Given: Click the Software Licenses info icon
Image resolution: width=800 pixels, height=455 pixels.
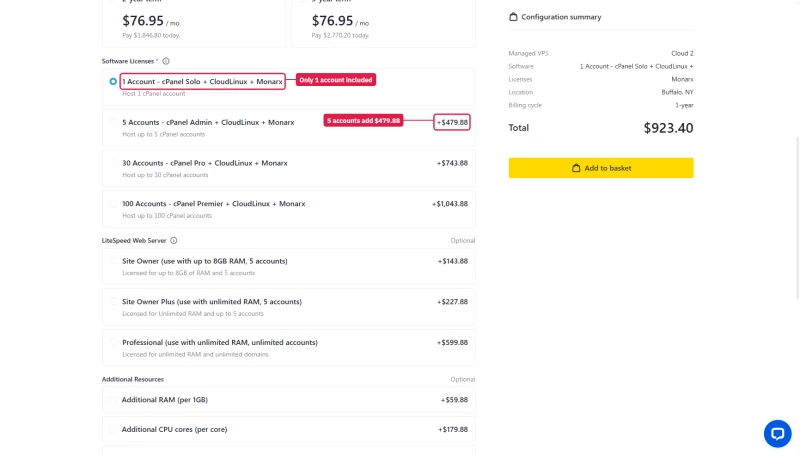Looking at the screenshot, I should [166, 61].
